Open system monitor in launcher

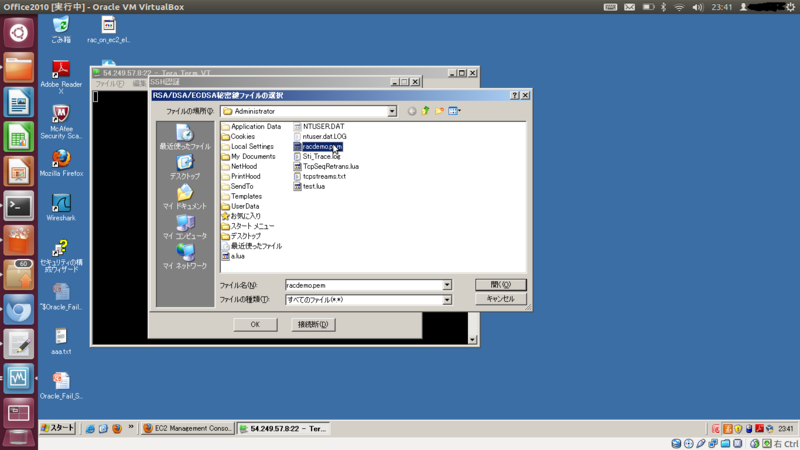tap(18, 379)
